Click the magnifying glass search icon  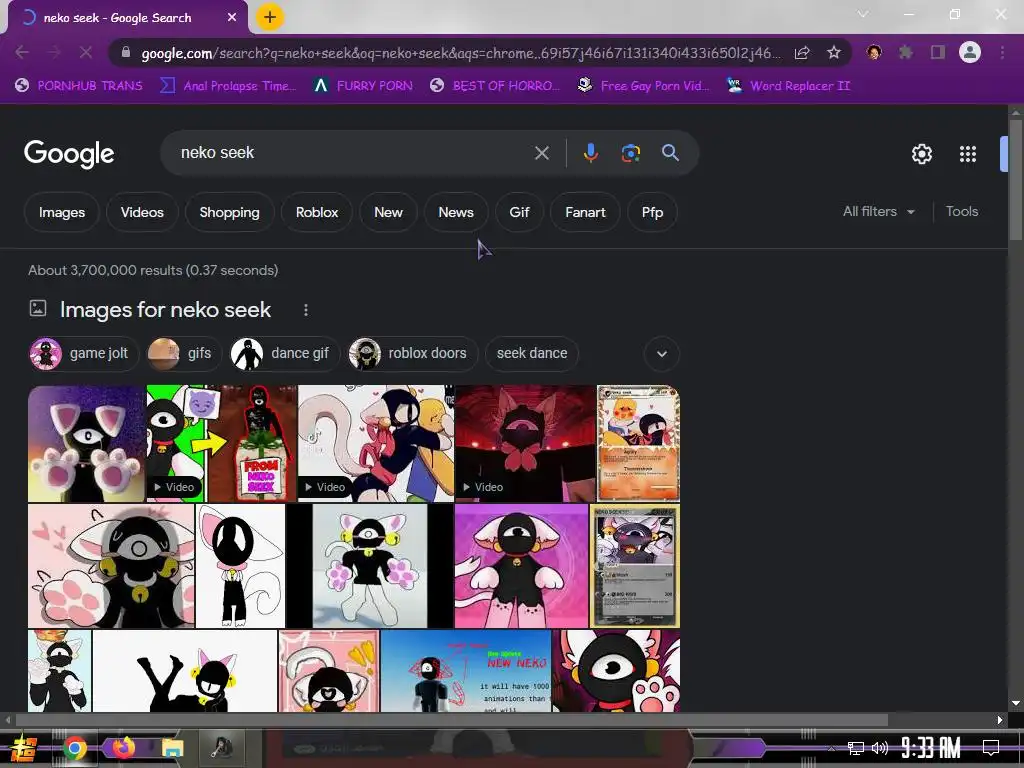click(670, 153)
